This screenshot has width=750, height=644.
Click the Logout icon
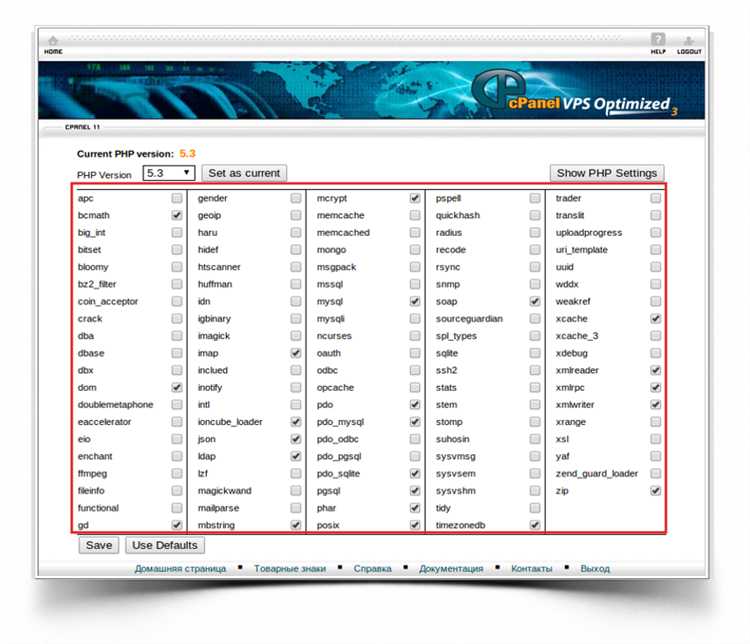pos(689,45)
